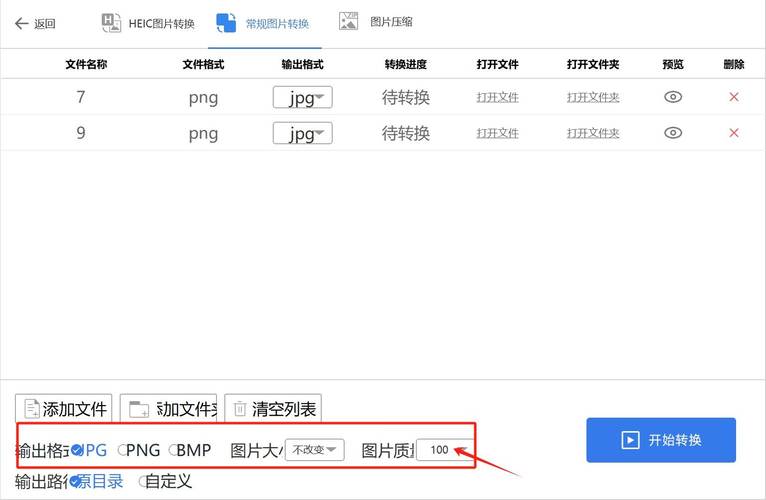The image size is (766, 500).
Task: Click the 图片压缩 zip image icon
Action: (x=348, y=22)
